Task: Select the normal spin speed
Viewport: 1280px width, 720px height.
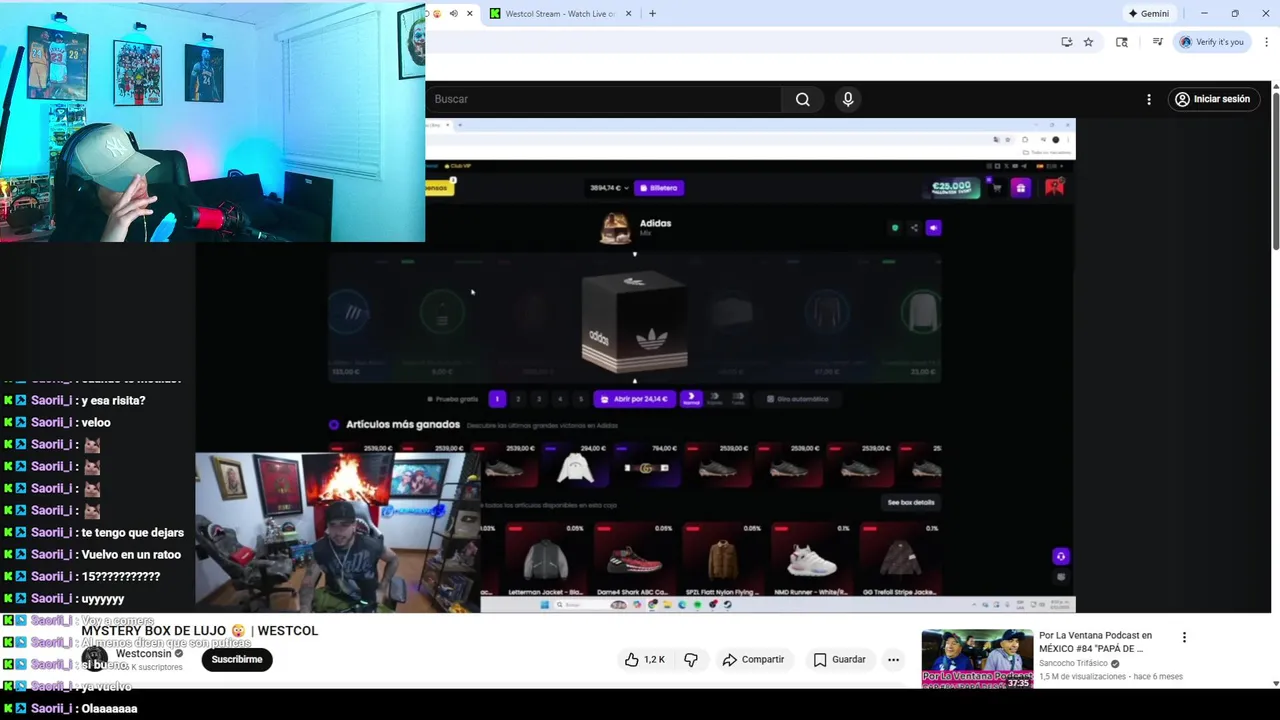Action: [691, 398]
